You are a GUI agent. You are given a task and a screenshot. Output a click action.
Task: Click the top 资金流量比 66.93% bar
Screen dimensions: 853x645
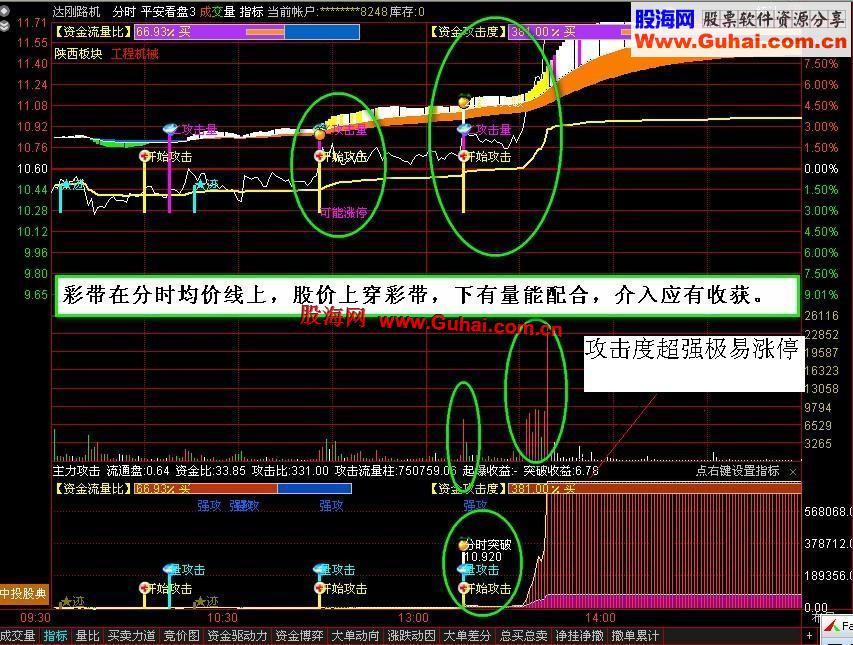246,32
